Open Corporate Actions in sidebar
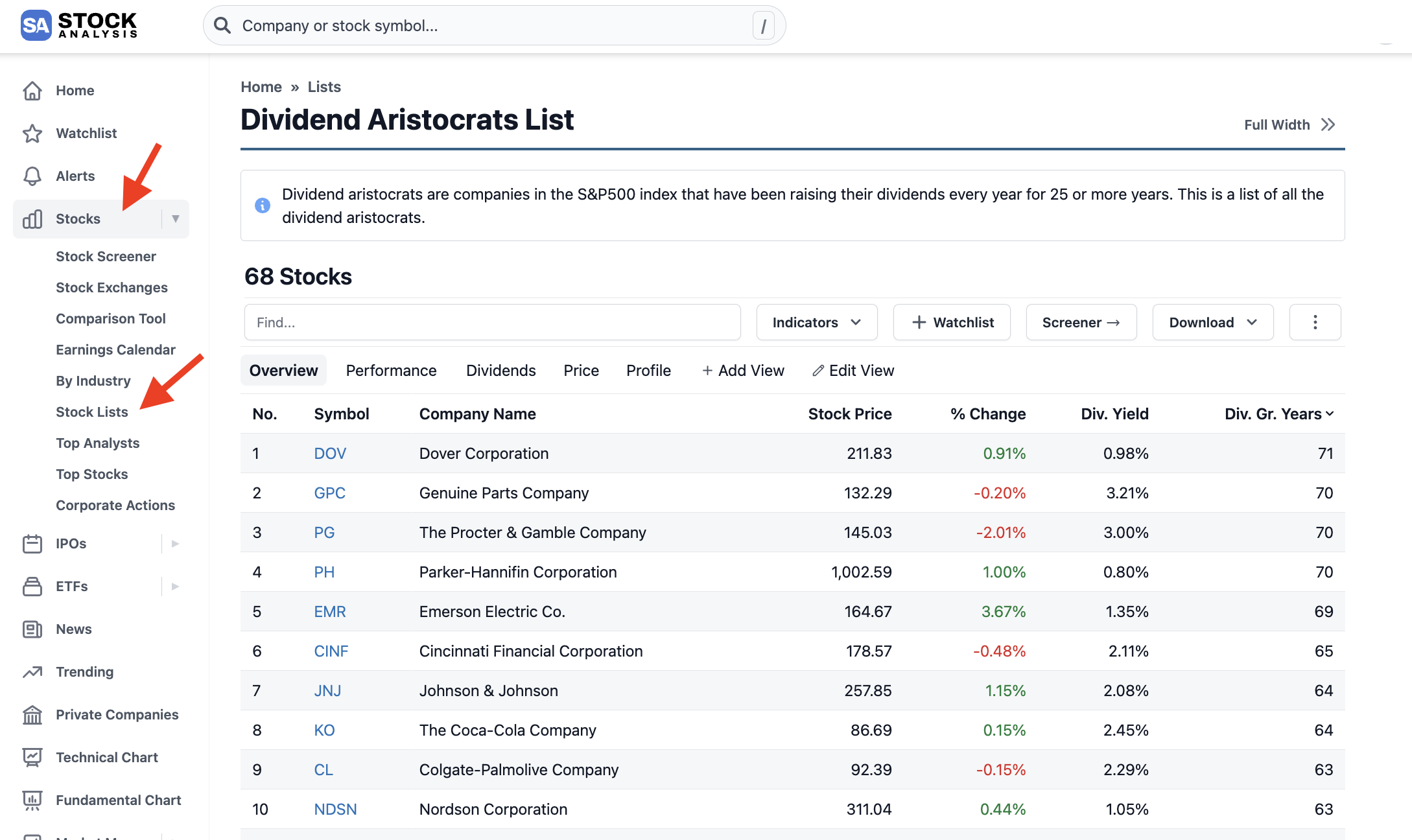 115,506
